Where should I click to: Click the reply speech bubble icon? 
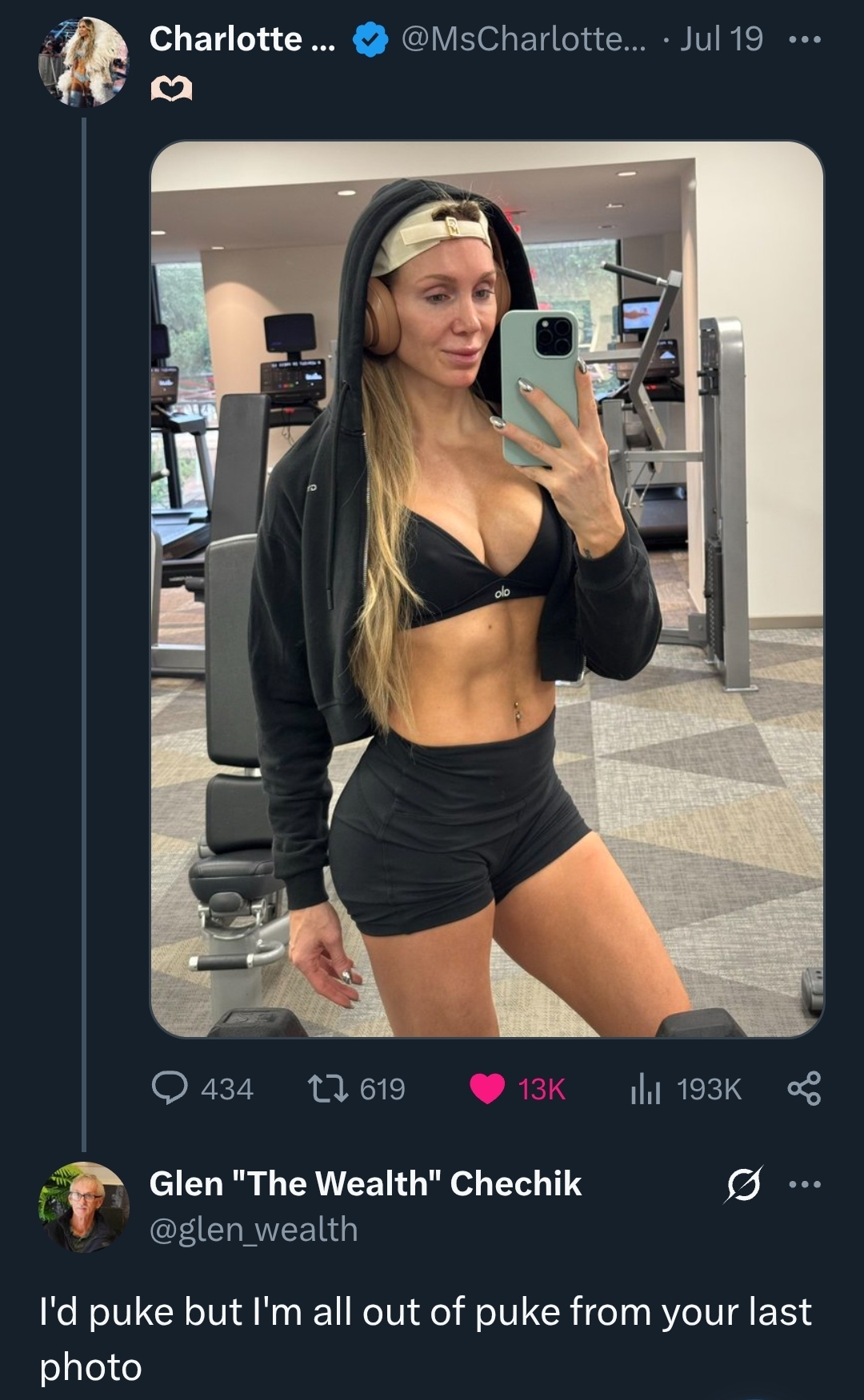coord(170,1088)
